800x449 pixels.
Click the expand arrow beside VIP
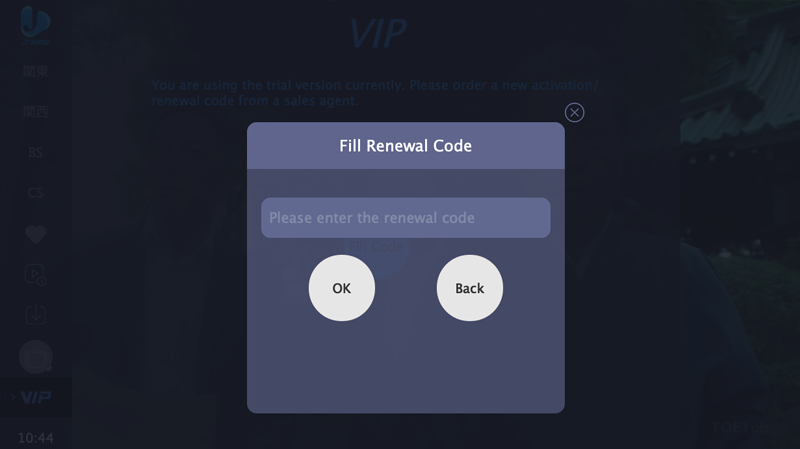coord(12,397)
